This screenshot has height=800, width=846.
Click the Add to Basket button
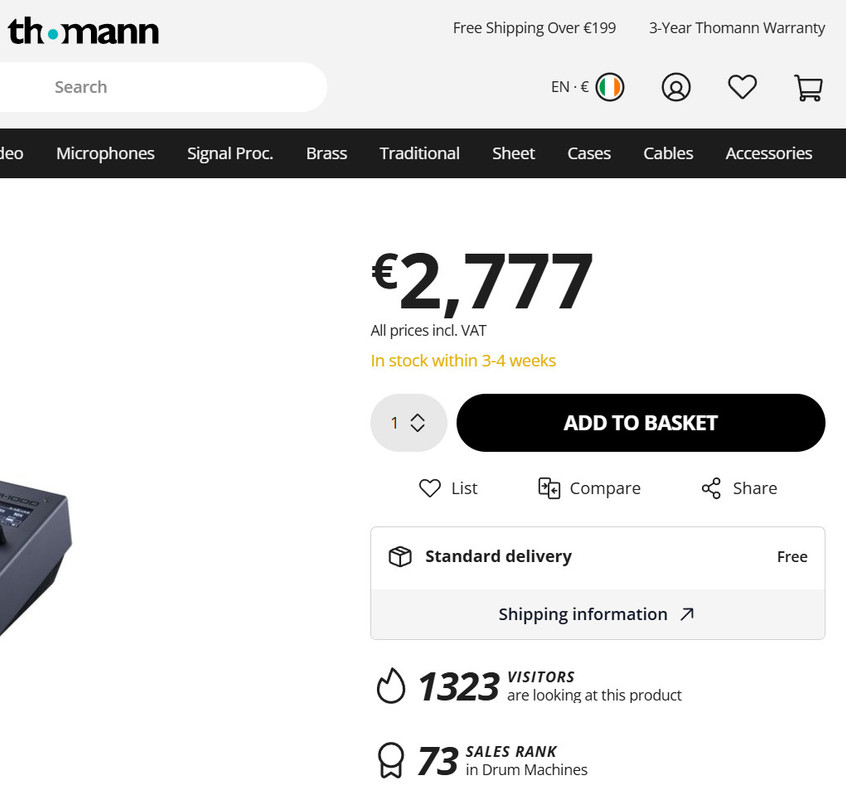(x=640, y=422)
